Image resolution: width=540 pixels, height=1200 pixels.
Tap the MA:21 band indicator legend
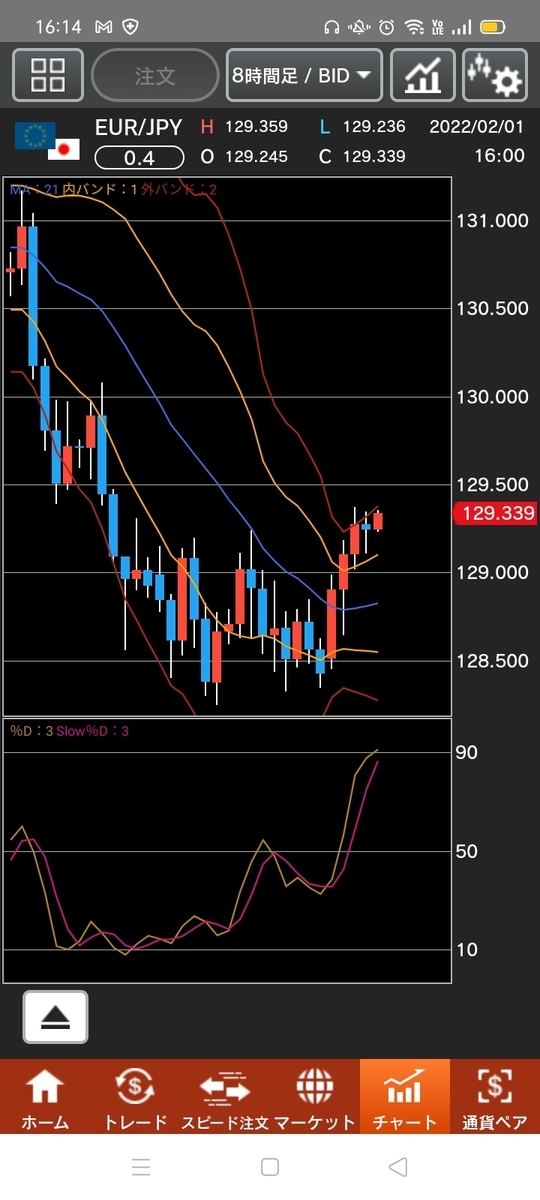coord(112,188)
